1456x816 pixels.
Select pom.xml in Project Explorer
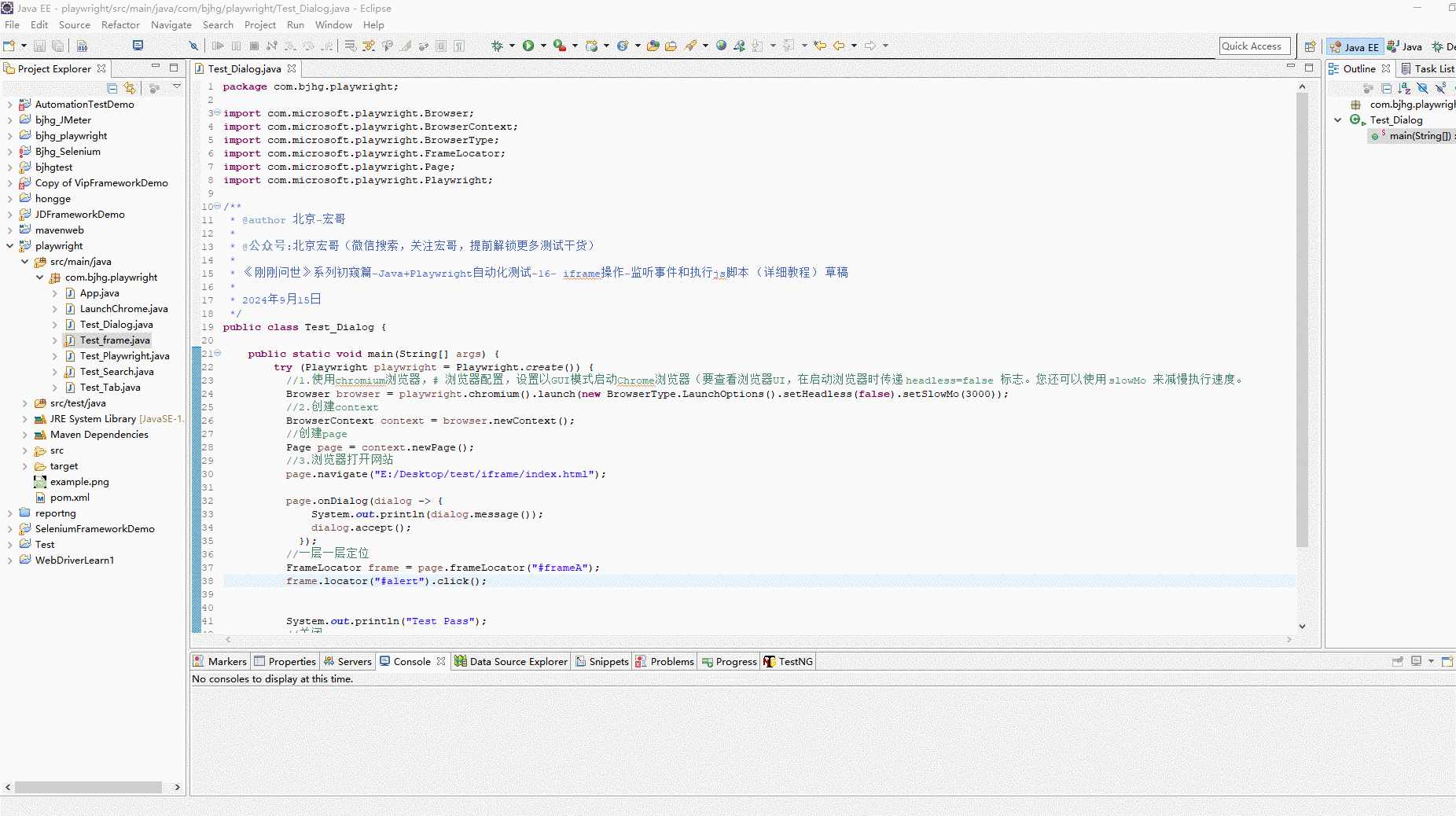point(69,498)
